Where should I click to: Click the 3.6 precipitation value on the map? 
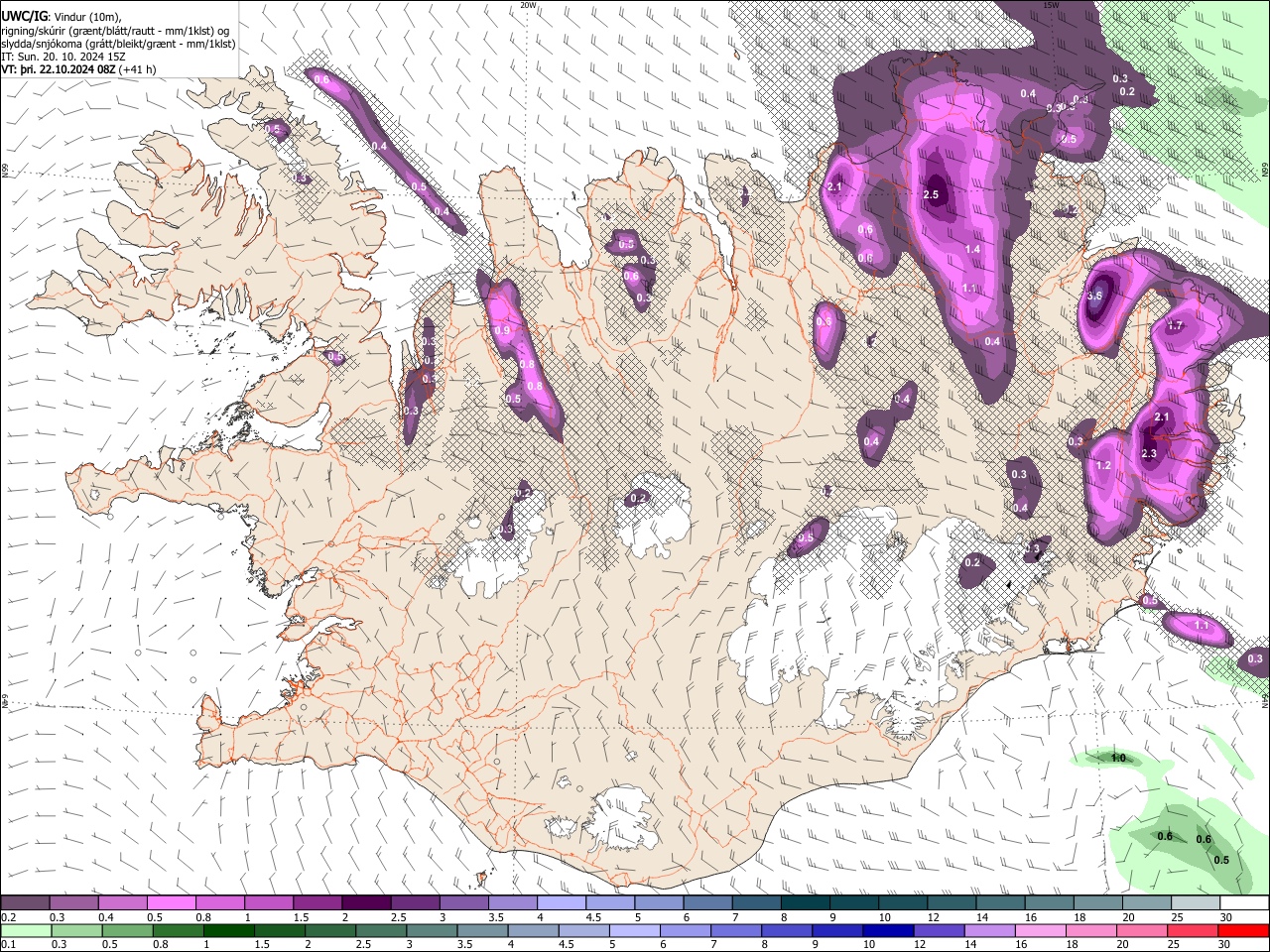coord(1095,296)
